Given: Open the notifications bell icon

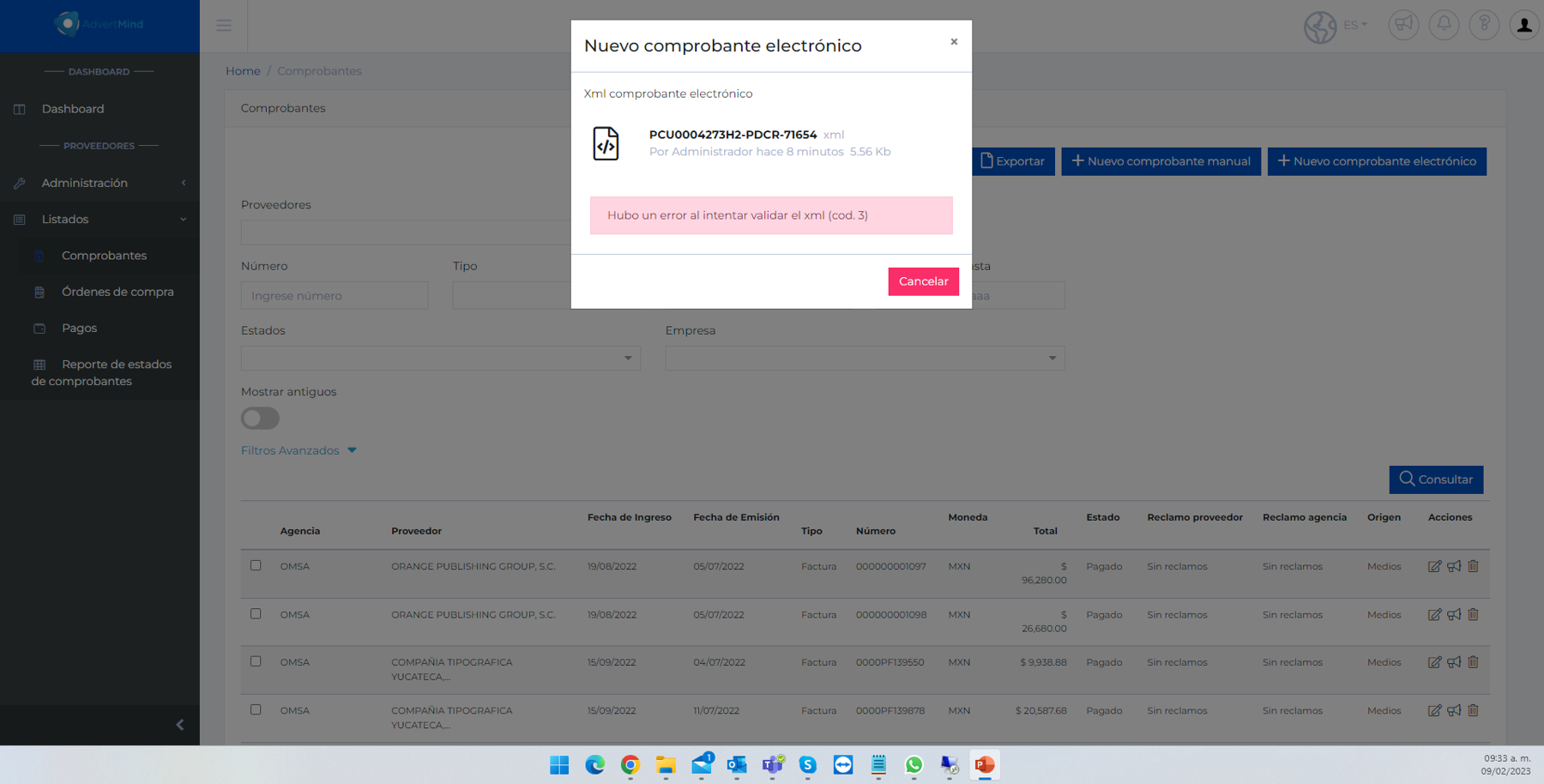Looking at the screenshot, I should click(x=1444, y=25).
